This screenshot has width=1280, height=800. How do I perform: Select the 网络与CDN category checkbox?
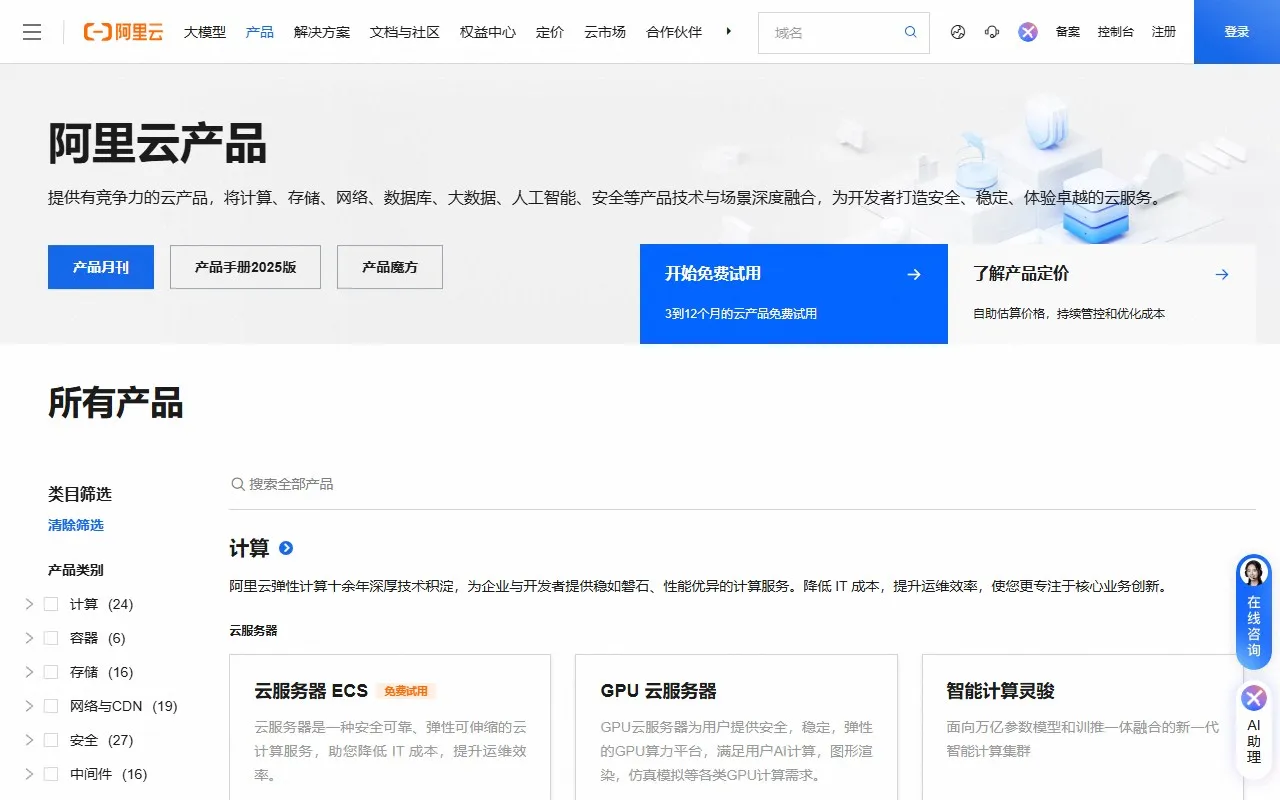tap(50, 706)
